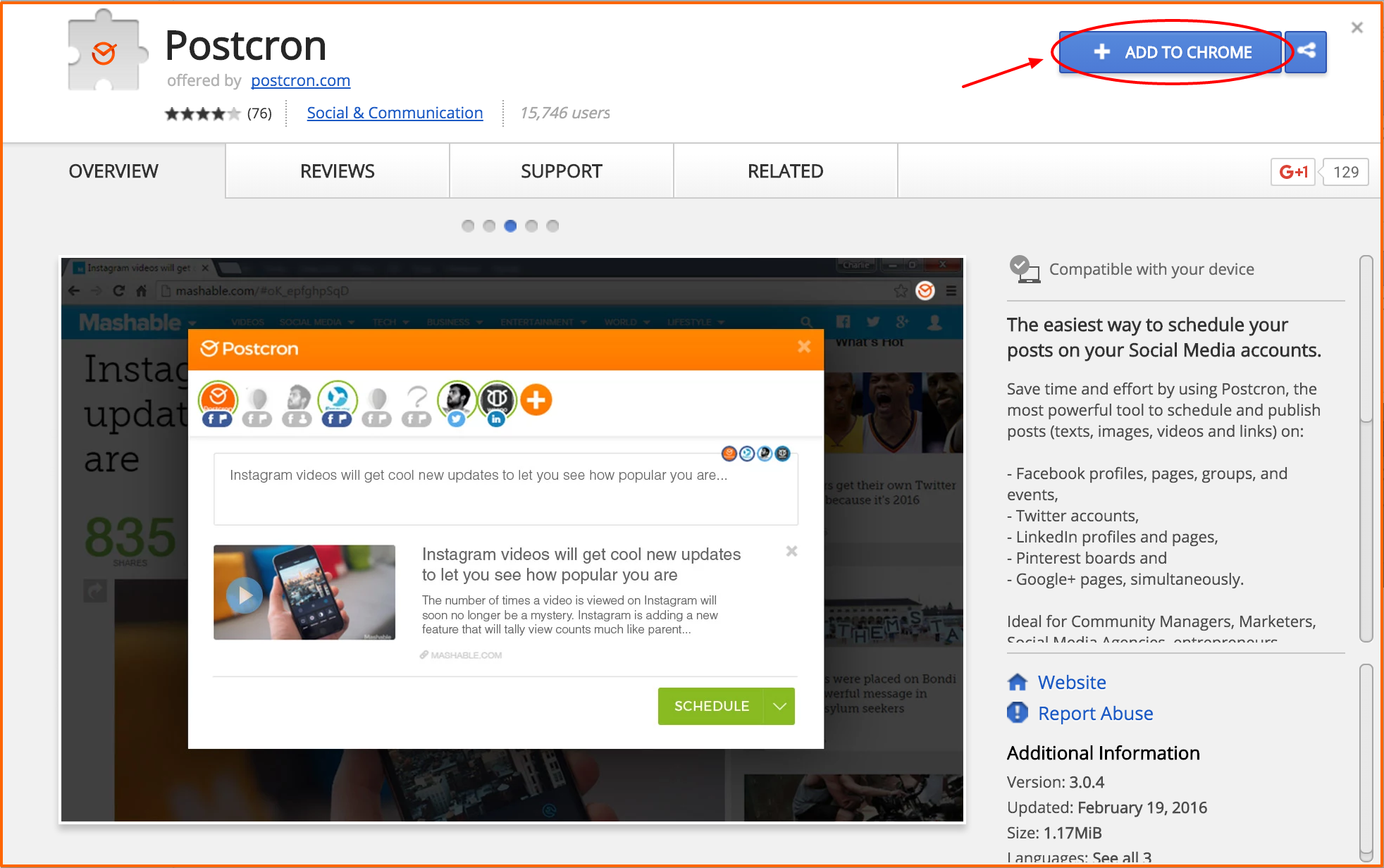Viewport: 1384px width, 868px height.
Task: Open the REVIEWS tab
Action: pos(337,171)
